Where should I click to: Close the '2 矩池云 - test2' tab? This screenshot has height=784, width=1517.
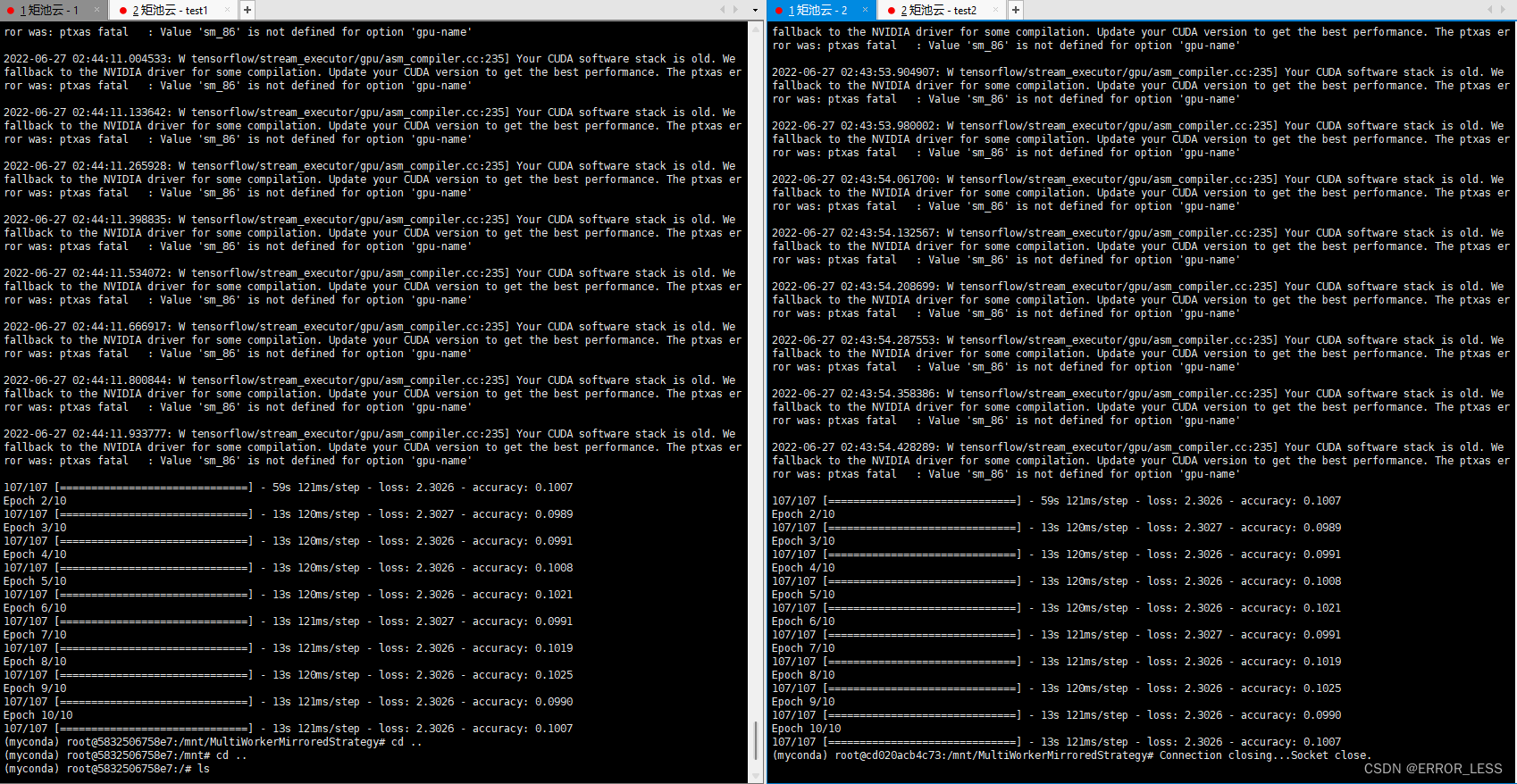(995, 10)
